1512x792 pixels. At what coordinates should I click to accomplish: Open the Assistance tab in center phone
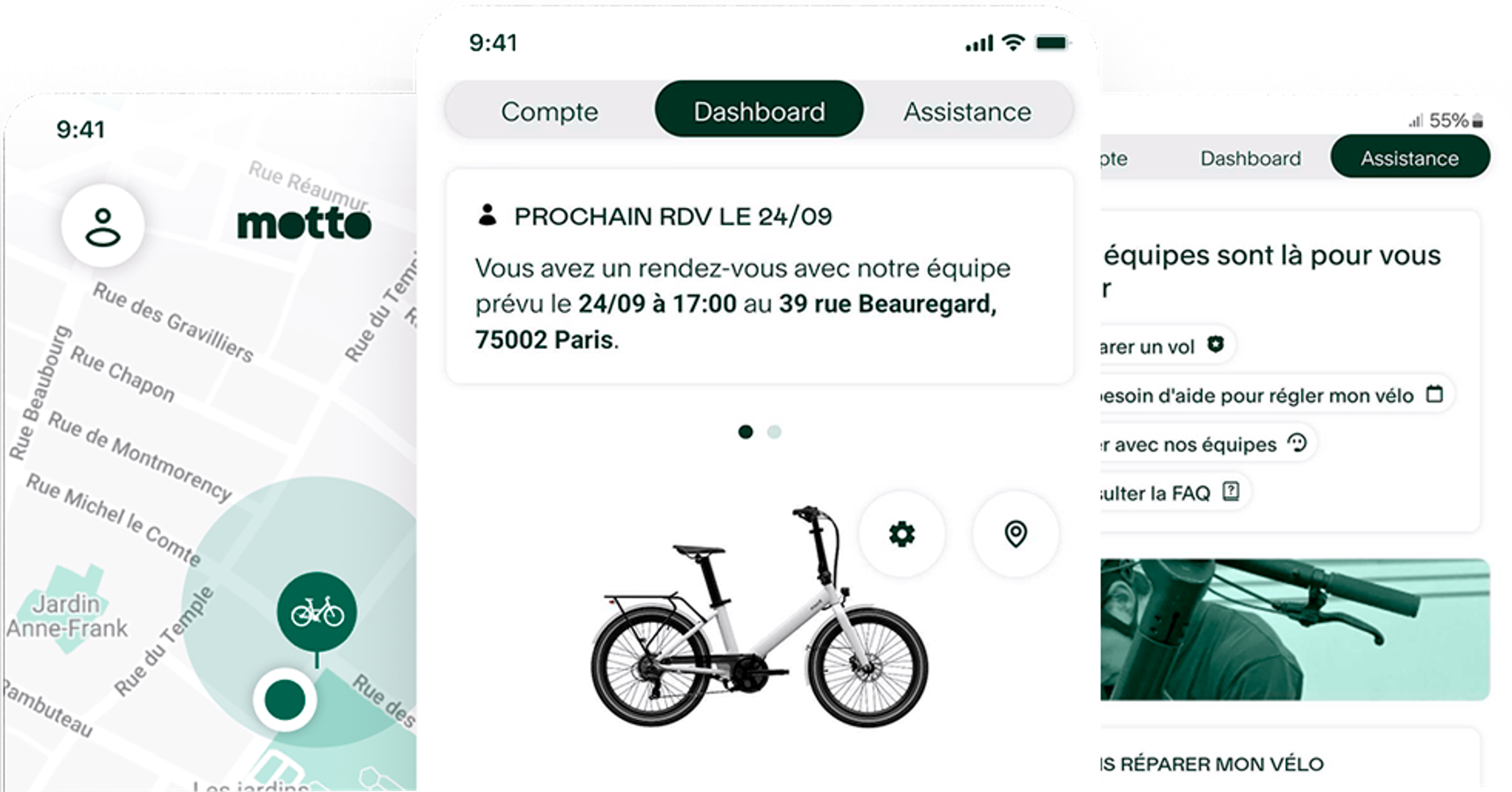(967, 111)
